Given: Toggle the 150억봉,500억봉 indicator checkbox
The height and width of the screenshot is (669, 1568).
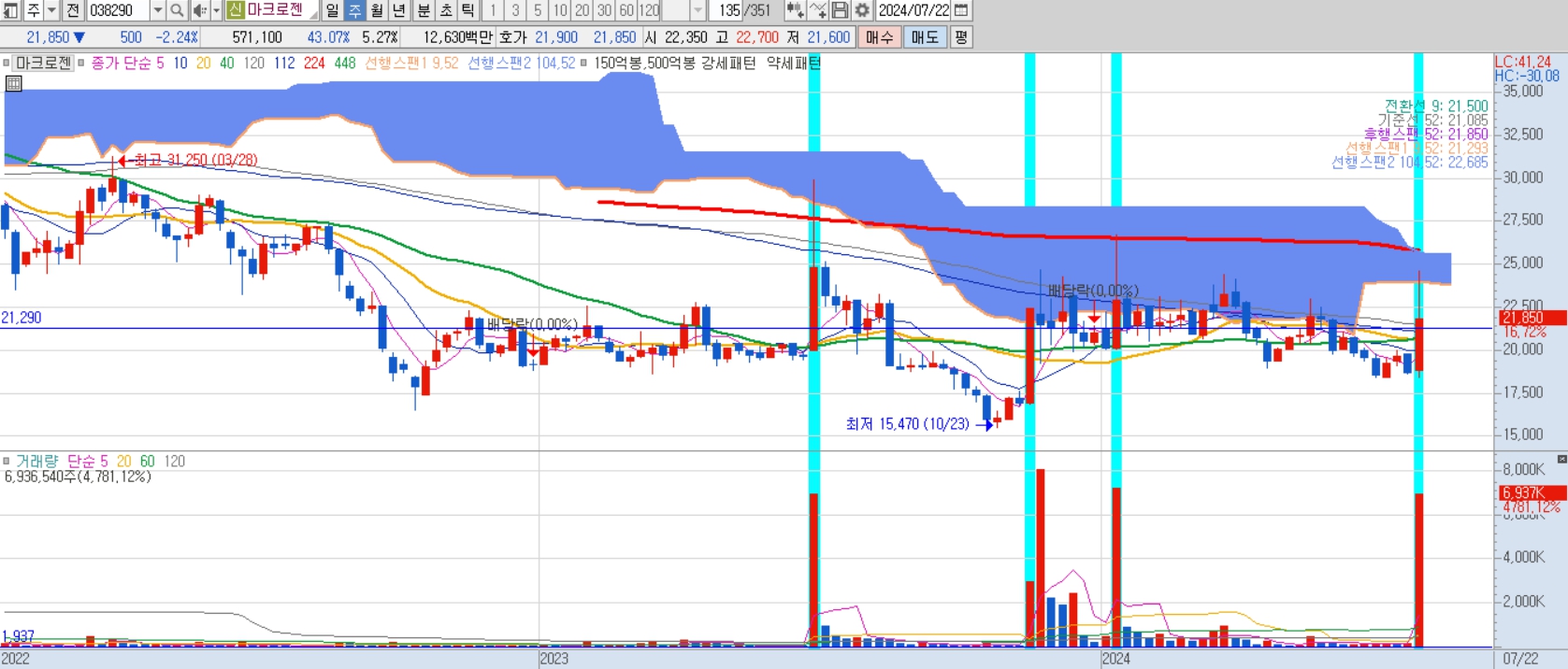Looking at the screenshot, I should coord(584,63).
